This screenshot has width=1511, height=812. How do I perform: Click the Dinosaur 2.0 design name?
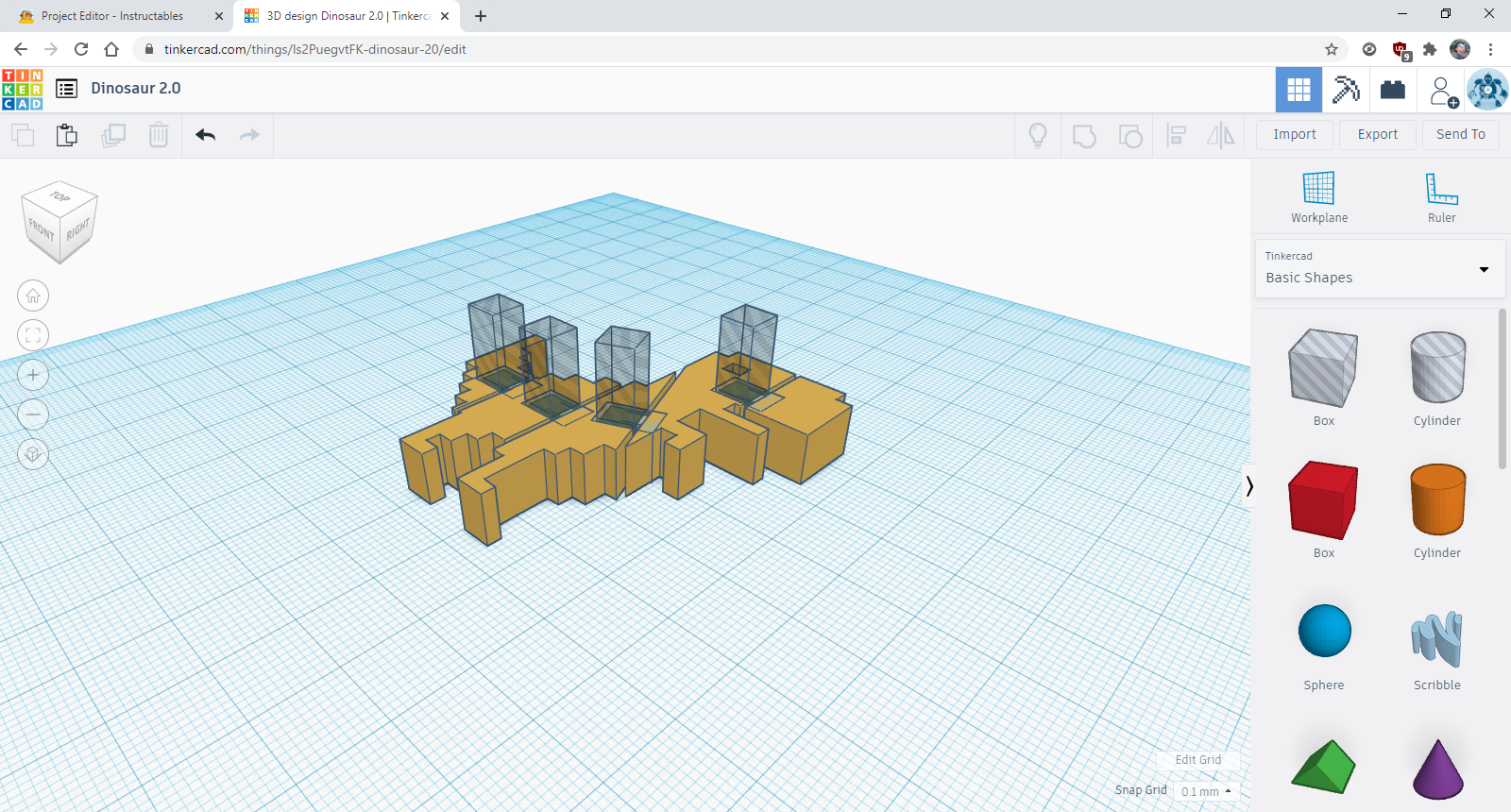point(136,88)
